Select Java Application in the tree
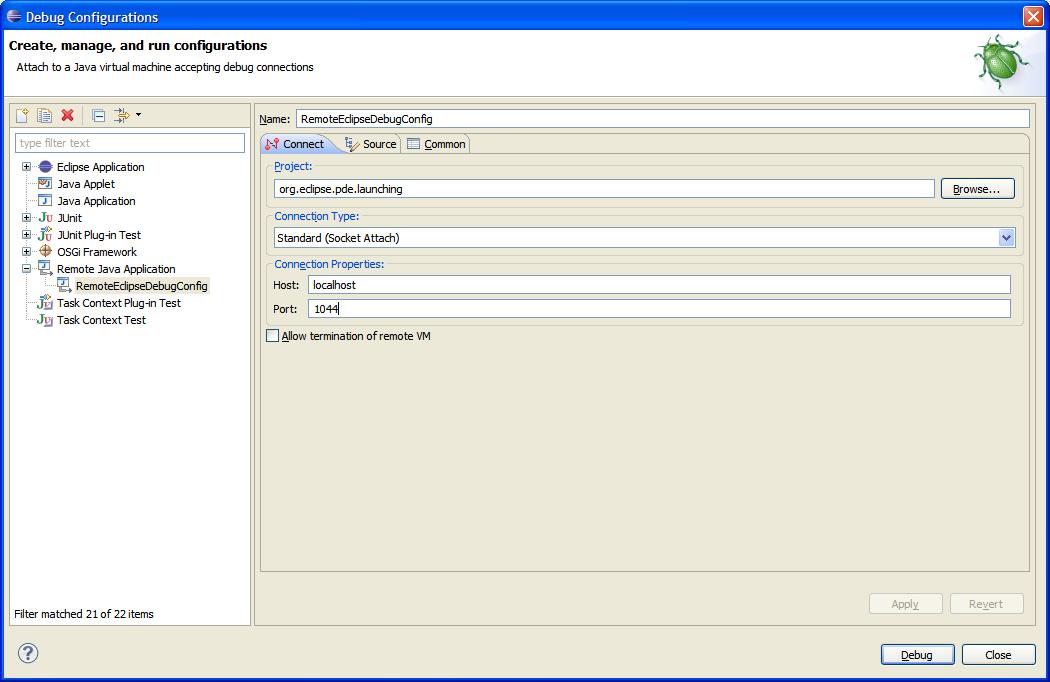 (96, 201)
